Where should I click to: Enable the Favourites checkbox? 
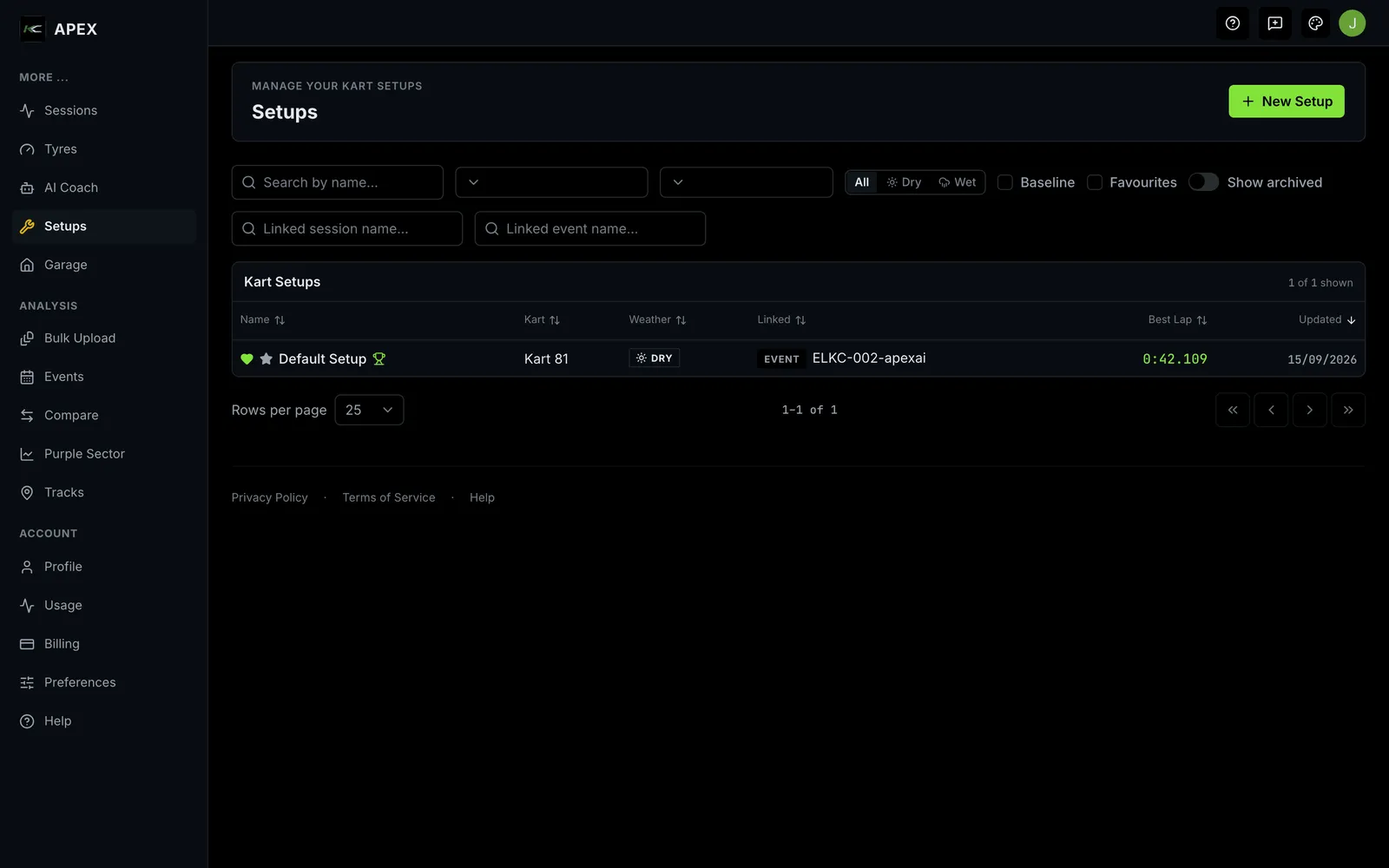[x=1095, y=182]
